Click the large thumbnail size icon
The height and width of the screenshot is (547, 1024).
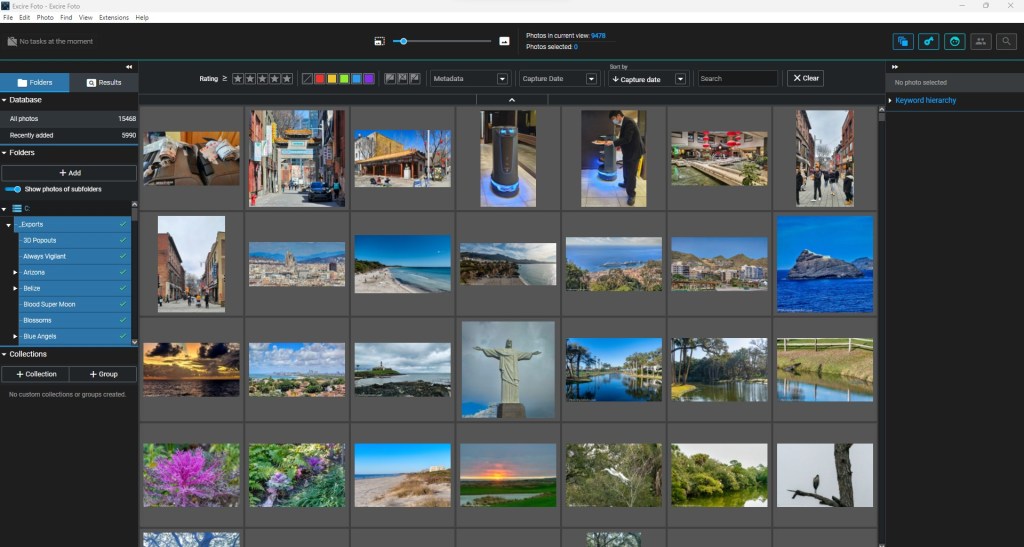pyautogui.click(x=504, y=41)
